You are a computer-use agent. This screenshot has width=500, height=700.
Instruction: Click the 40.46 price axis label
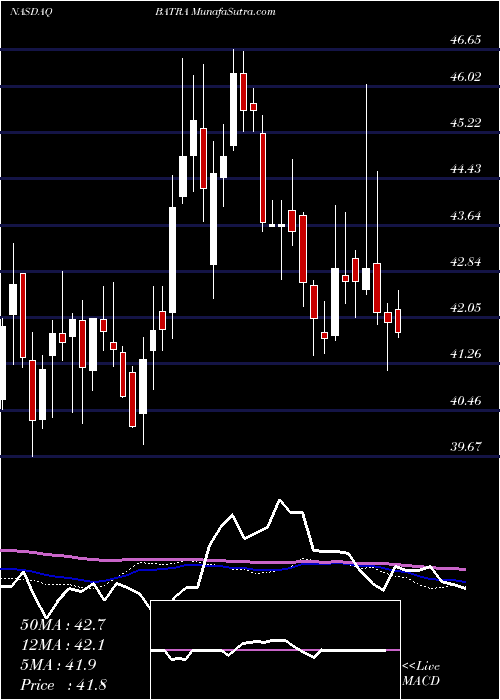[x=466, y=400]
